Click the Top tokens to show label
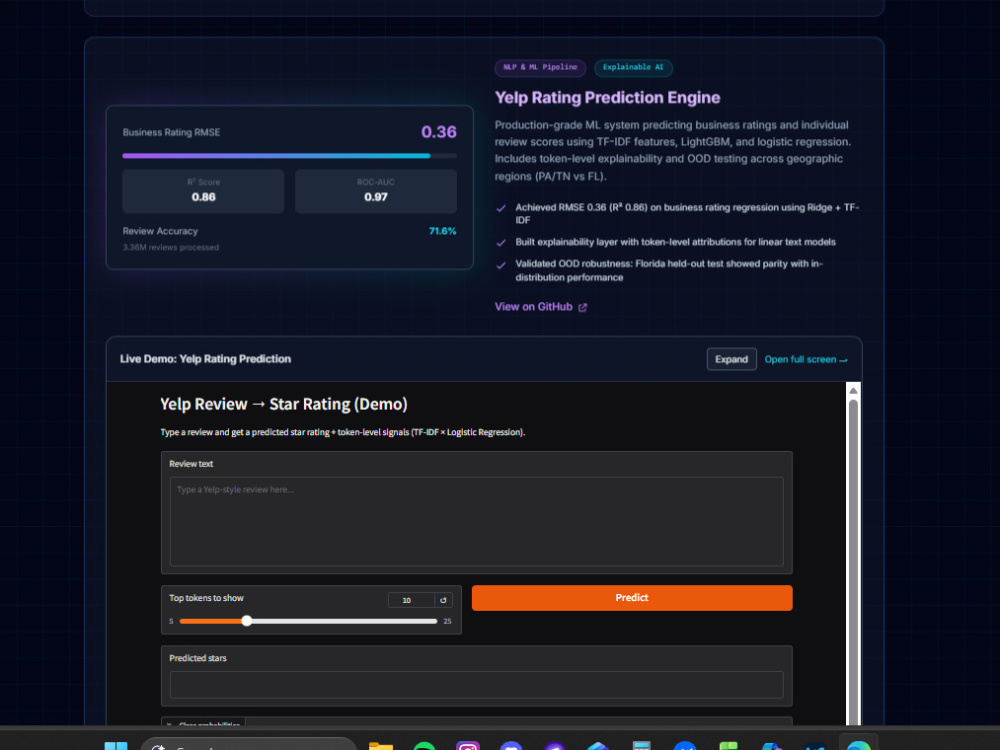This screenshot has height=750, width=1000. (206, 598)
